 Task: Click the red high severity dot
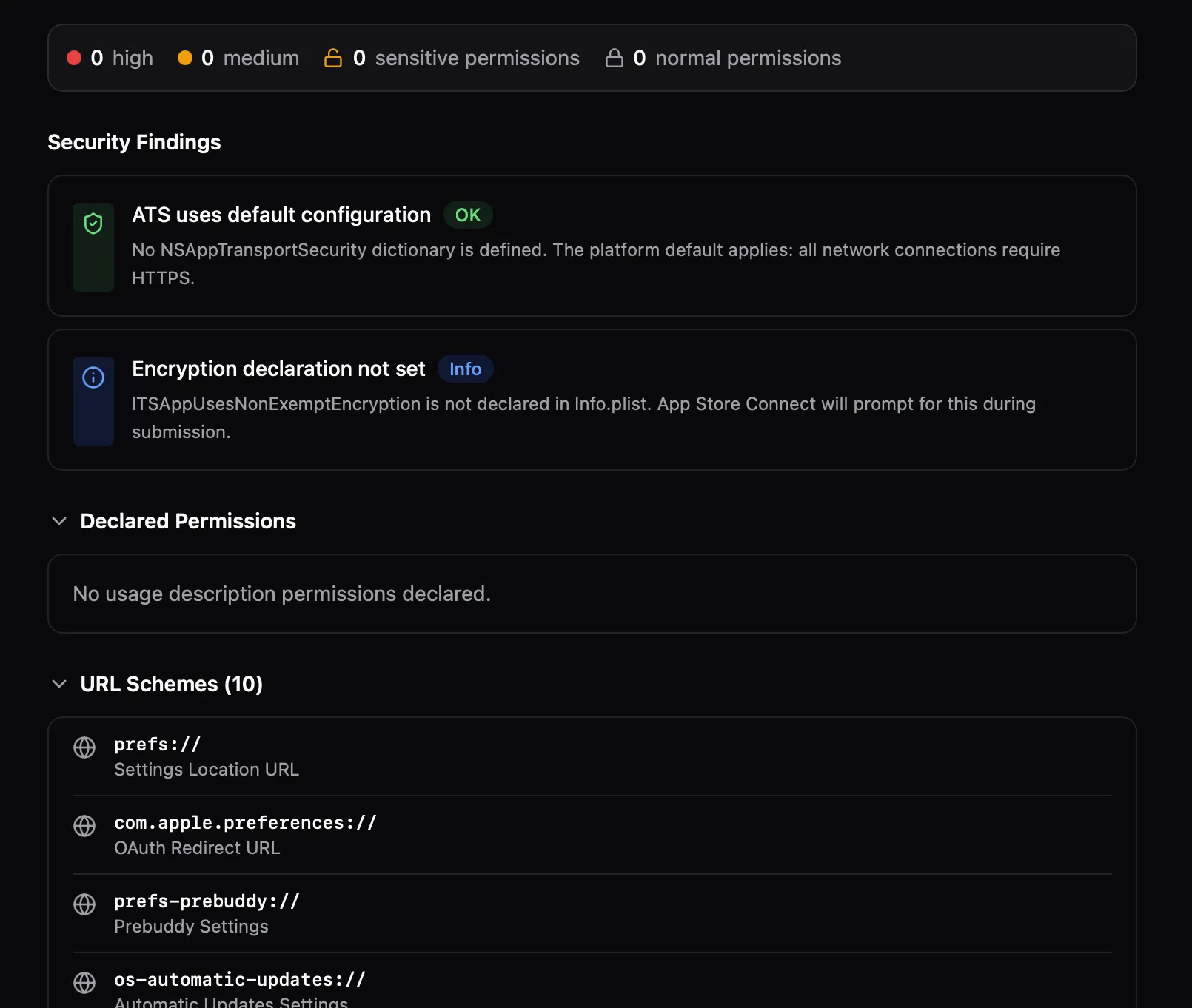(74, 58)
